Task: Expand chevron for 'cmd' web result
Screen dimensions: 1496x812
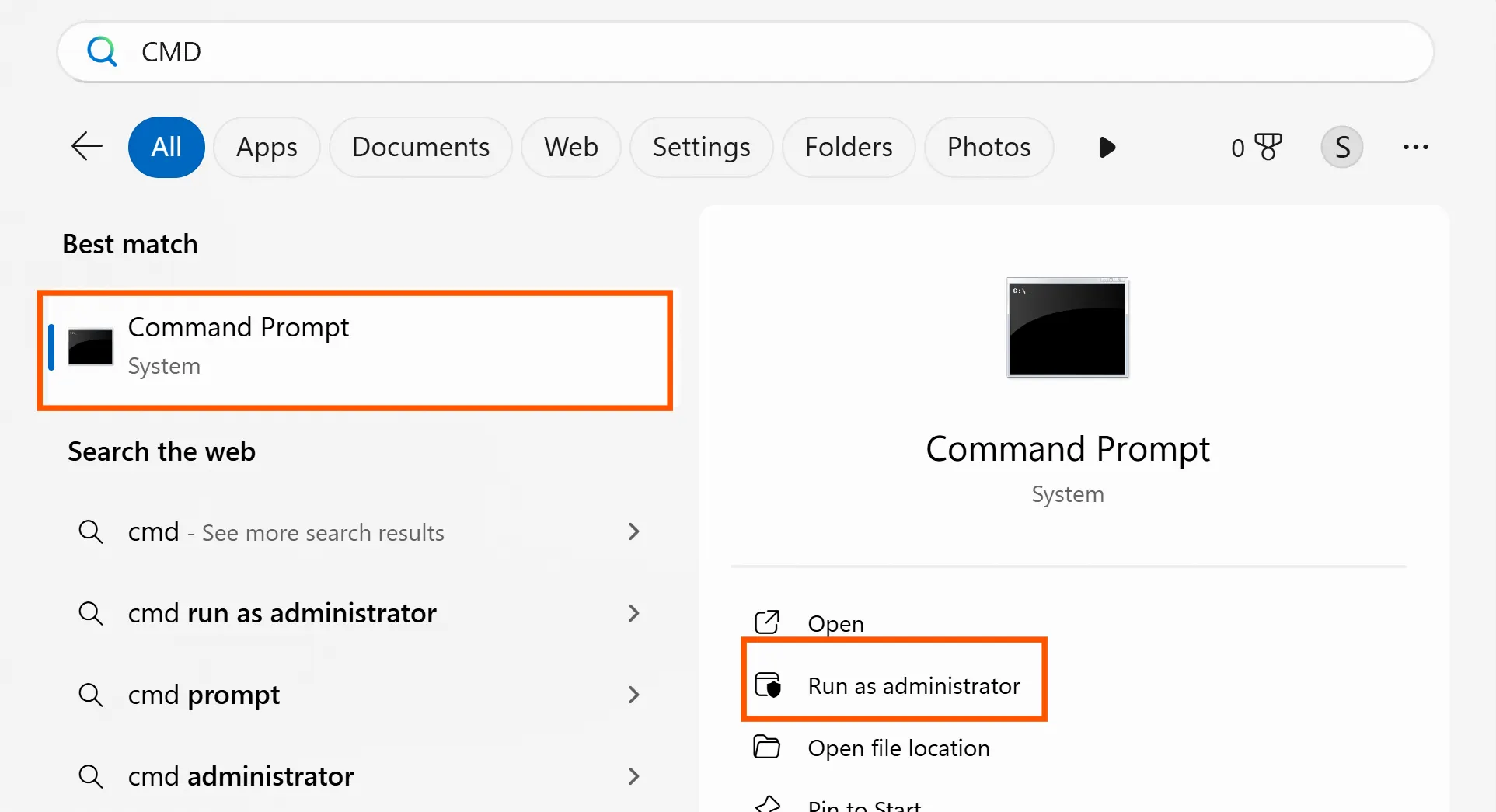Action: [633, 531]
